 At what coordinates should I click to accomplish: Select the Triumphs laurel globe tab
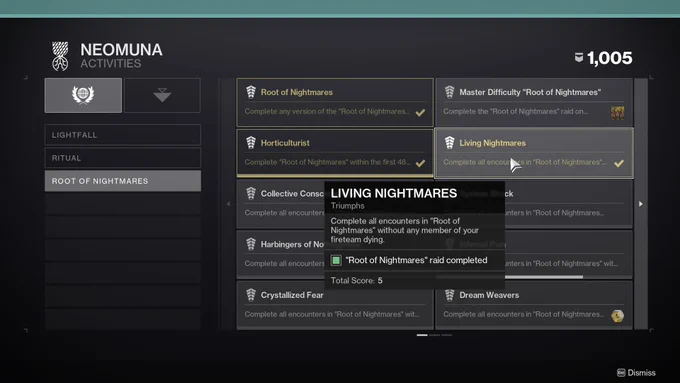[83, 95]
